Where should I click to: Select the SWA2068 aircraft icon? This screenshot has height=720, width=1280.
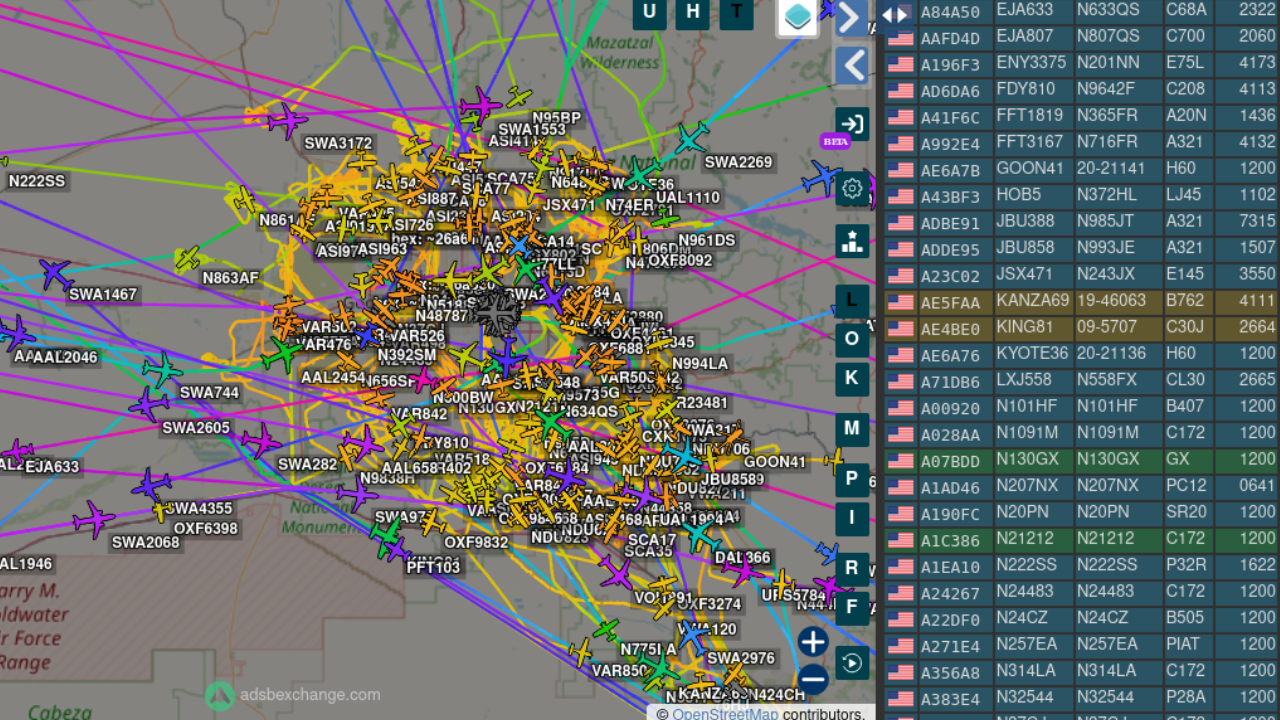point(94,519)
